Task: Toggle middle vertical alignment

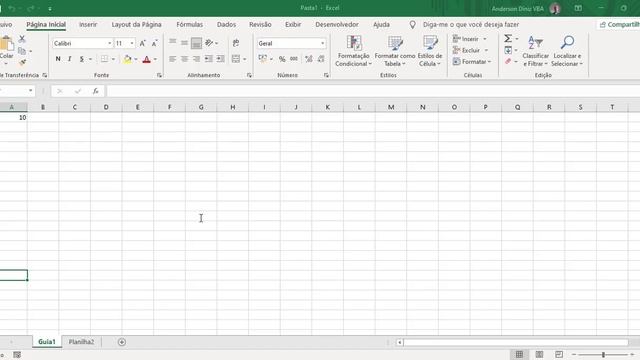Action: (184, 42)
